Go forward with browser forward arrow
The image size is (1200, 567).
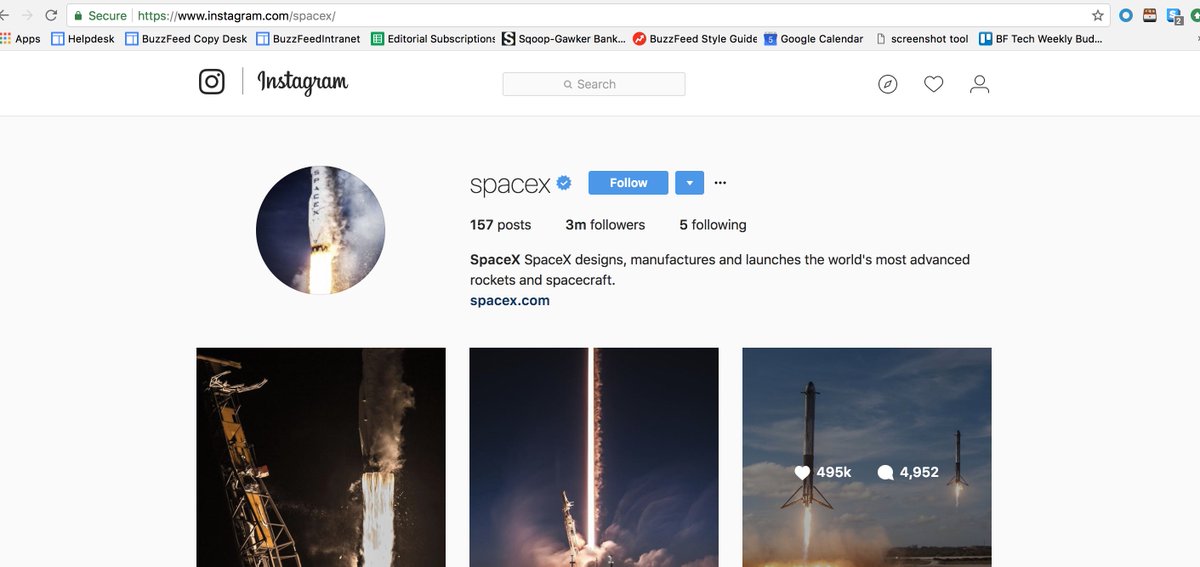click(x=26, y=16)
